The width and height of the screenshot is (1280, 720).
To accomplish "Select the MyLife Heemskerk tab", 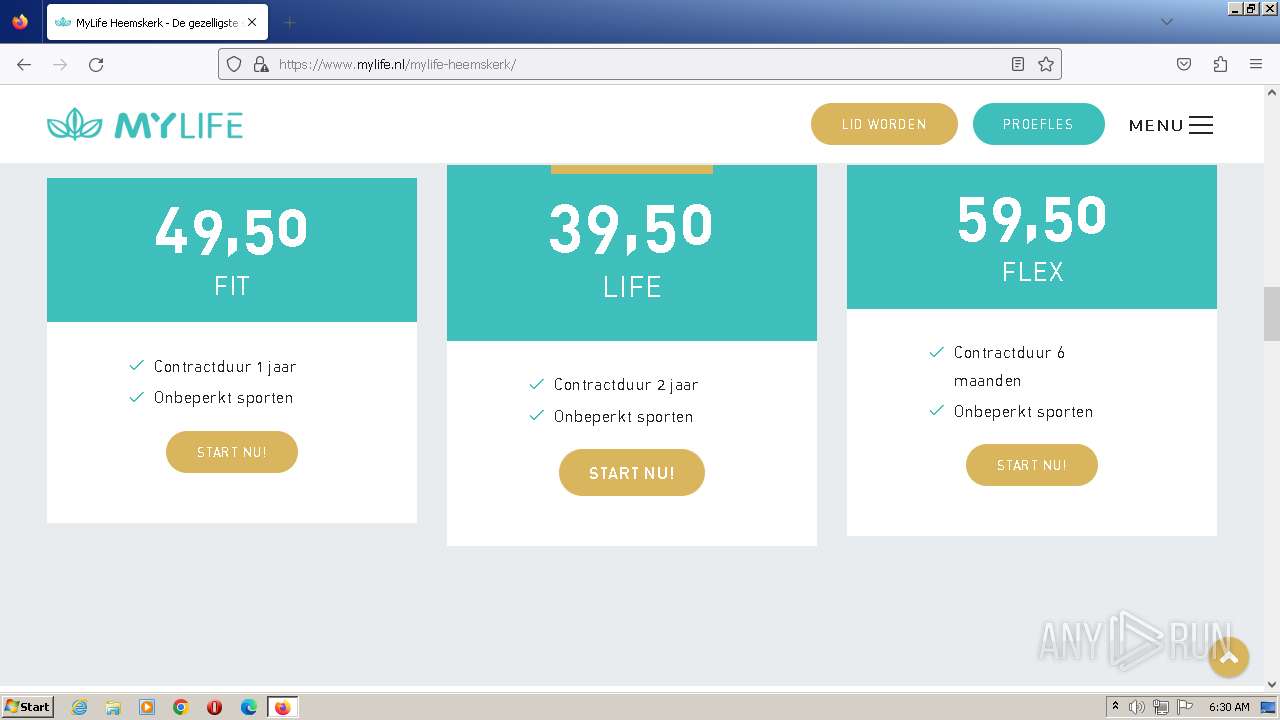I will tap(156, 22).
